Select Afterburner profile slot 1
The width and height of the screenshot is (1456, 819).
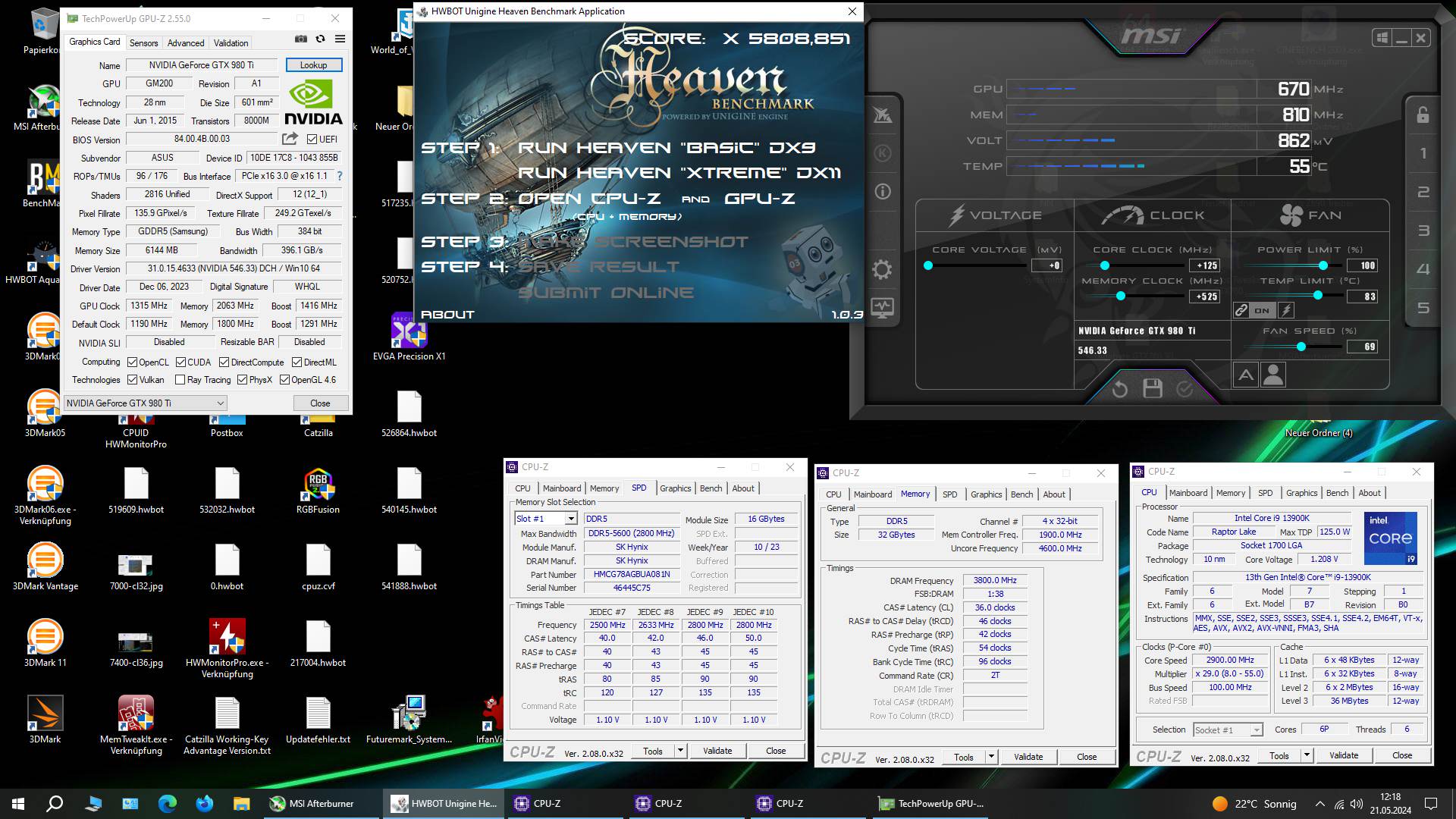1423,153
